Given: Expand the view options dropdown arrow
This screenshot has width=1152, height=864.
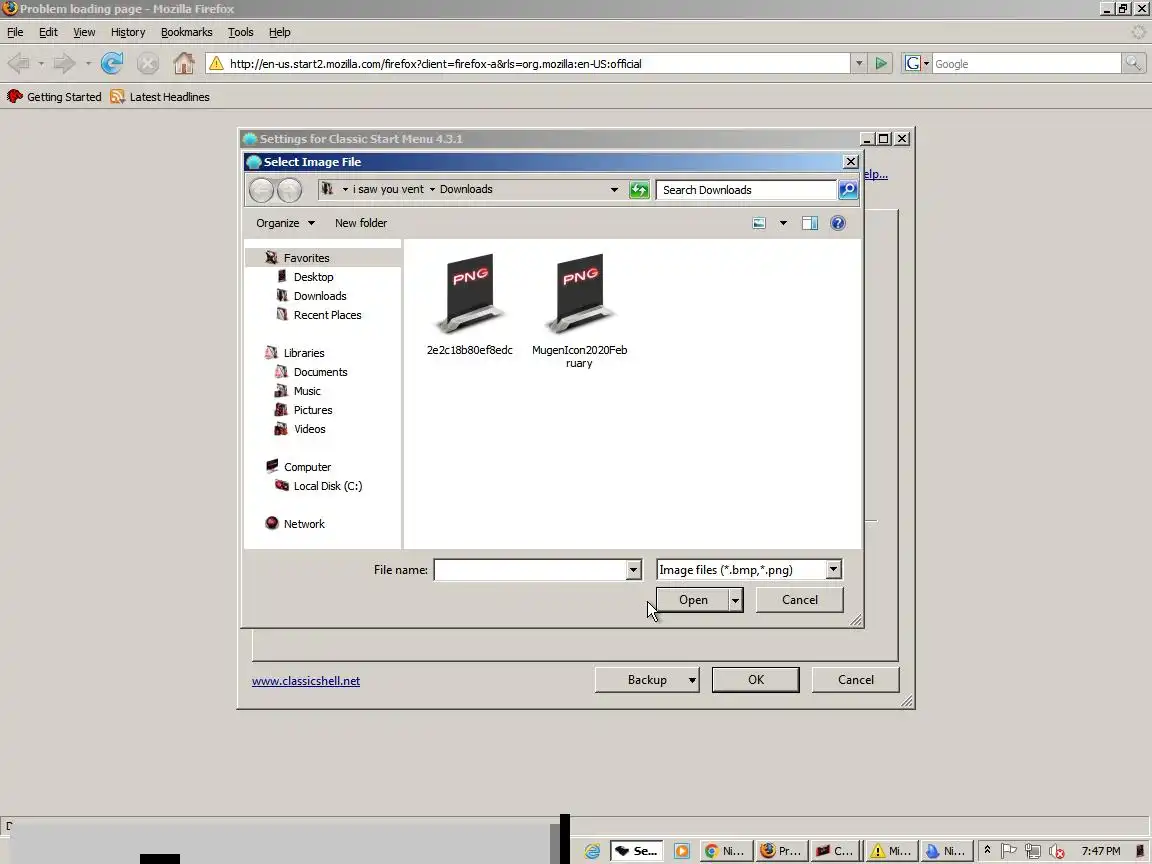Looking at the screenshot, I should click(783, 223).
